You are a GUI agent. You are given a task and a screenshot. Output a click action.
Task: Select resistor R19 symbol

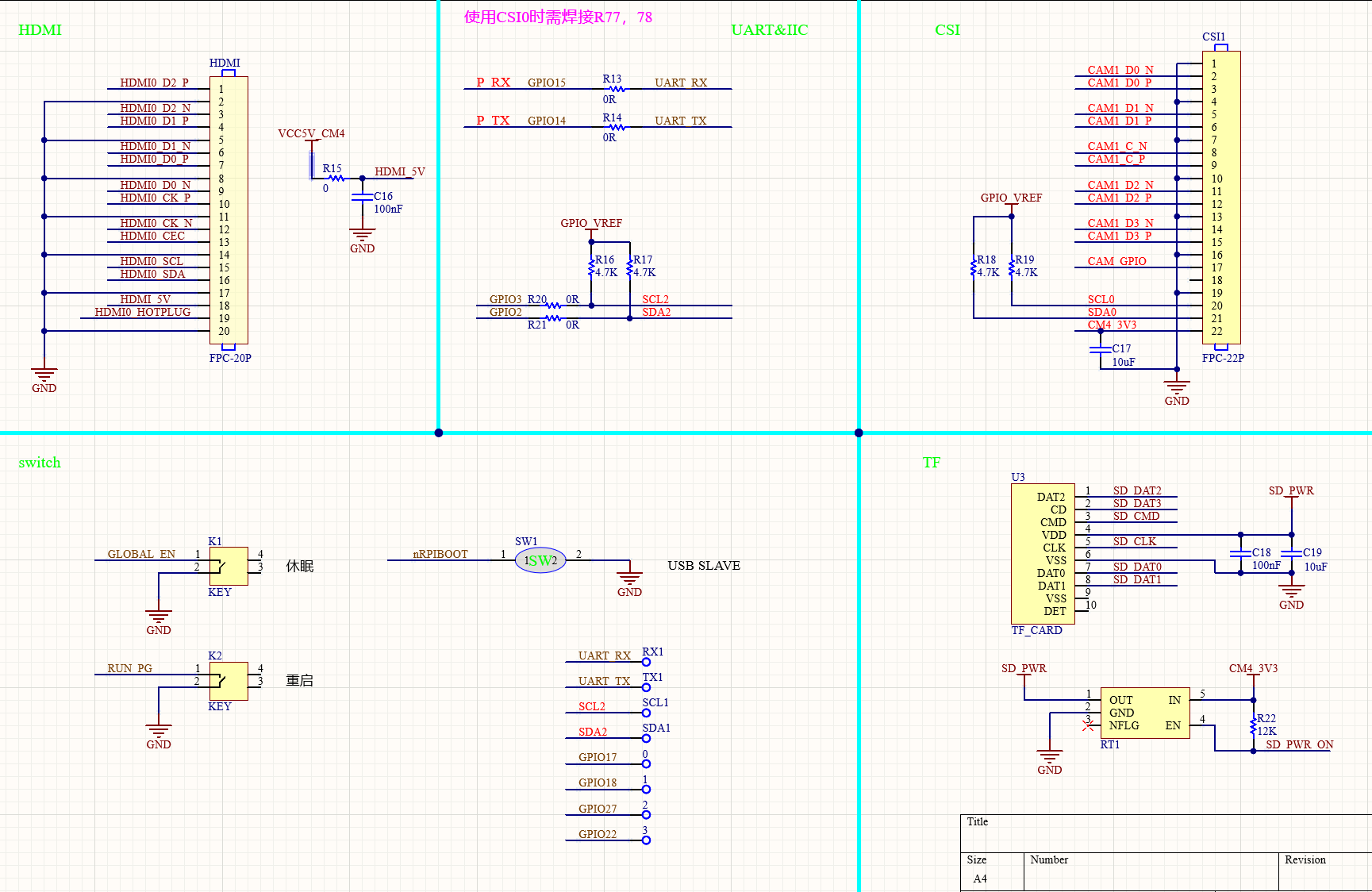[1012, 267]
